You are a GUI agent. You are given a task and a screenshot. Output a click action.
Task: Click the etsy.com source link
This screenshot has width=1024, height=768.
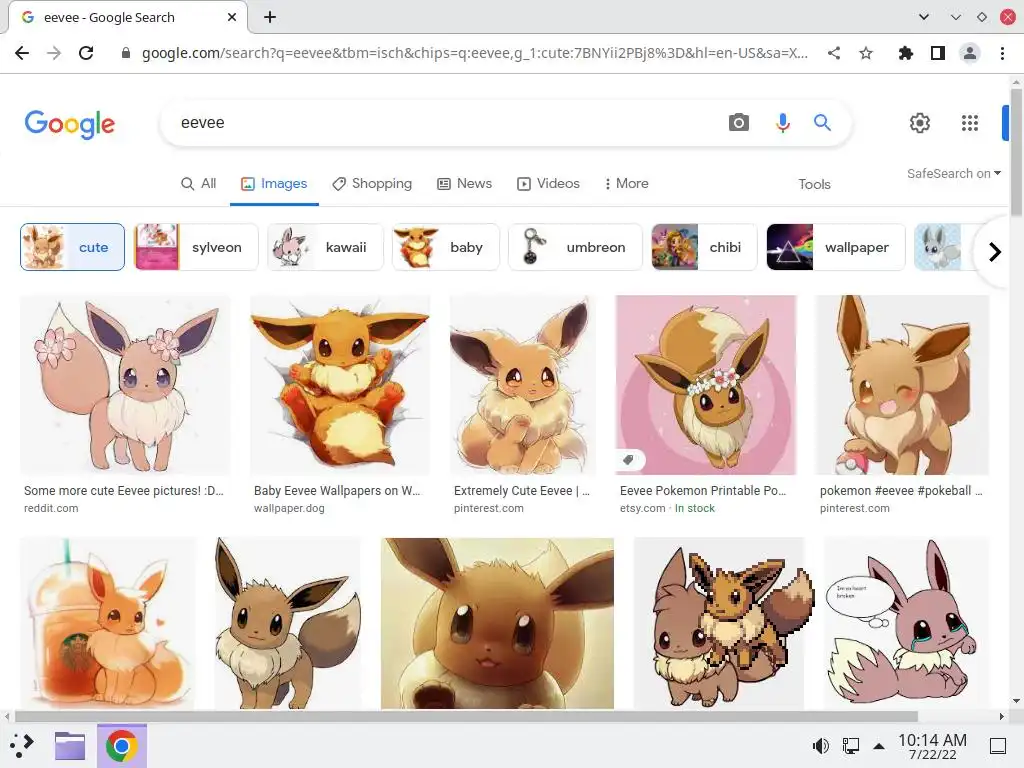pyautogui.click(x=642, y=508)
